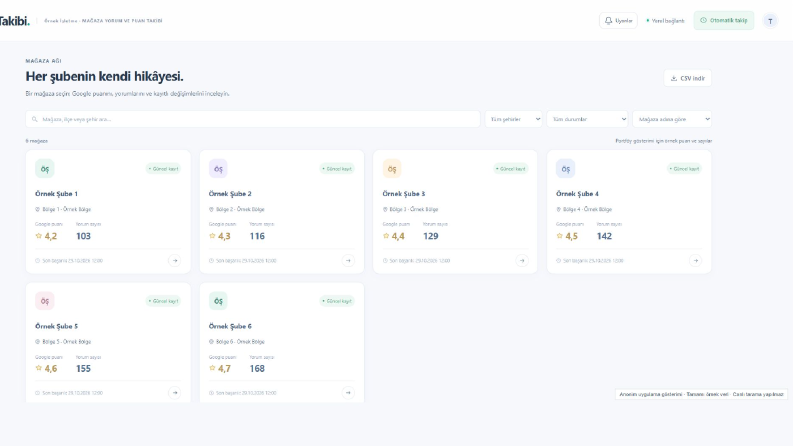Focus the store search input field

(253, 119)
